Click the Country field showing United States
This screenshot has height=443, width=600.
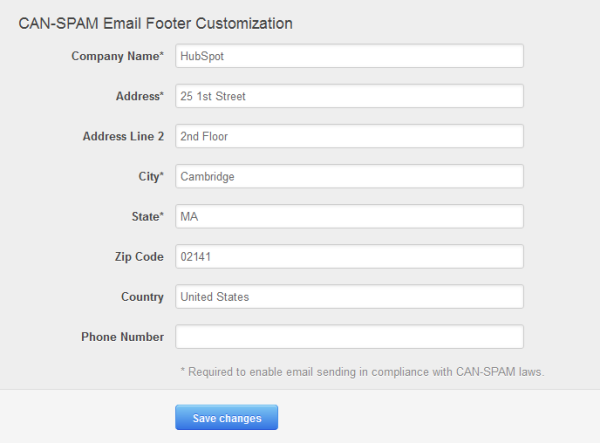point(349,297)
